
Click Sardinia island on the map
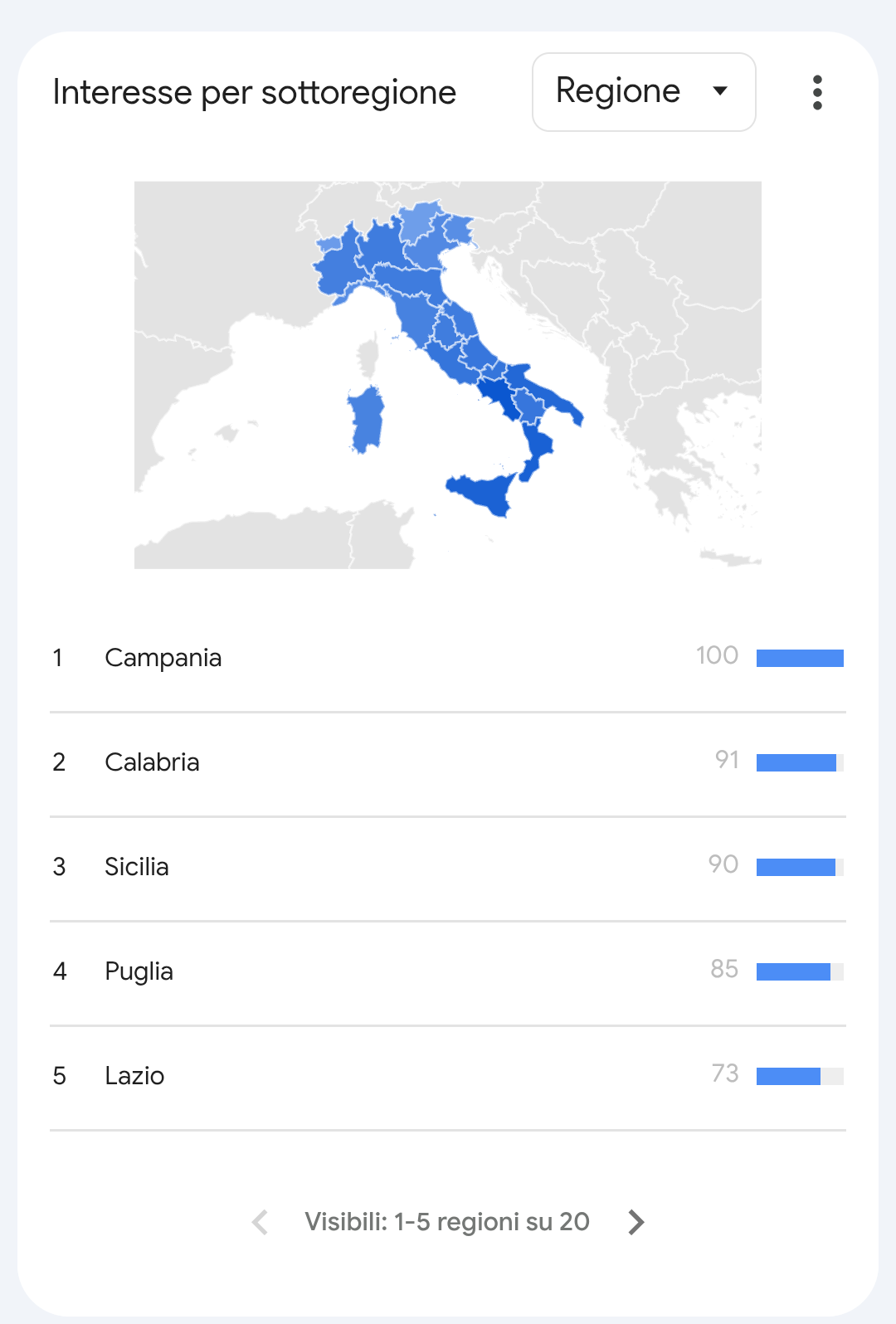[367, 420]
